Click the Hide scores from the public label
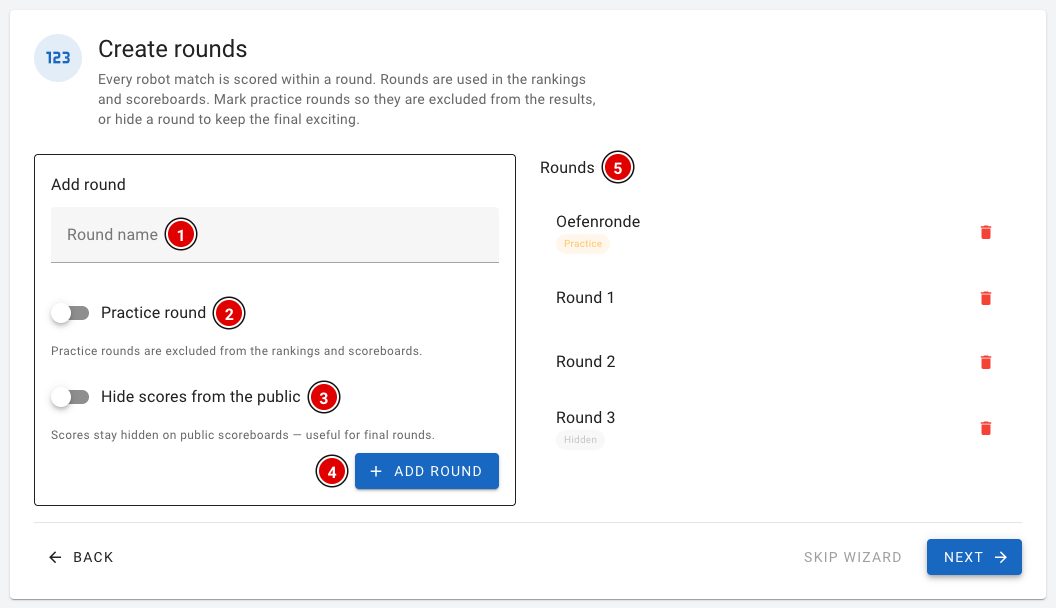Viewport: 1056px width, 608px height. 201,397
